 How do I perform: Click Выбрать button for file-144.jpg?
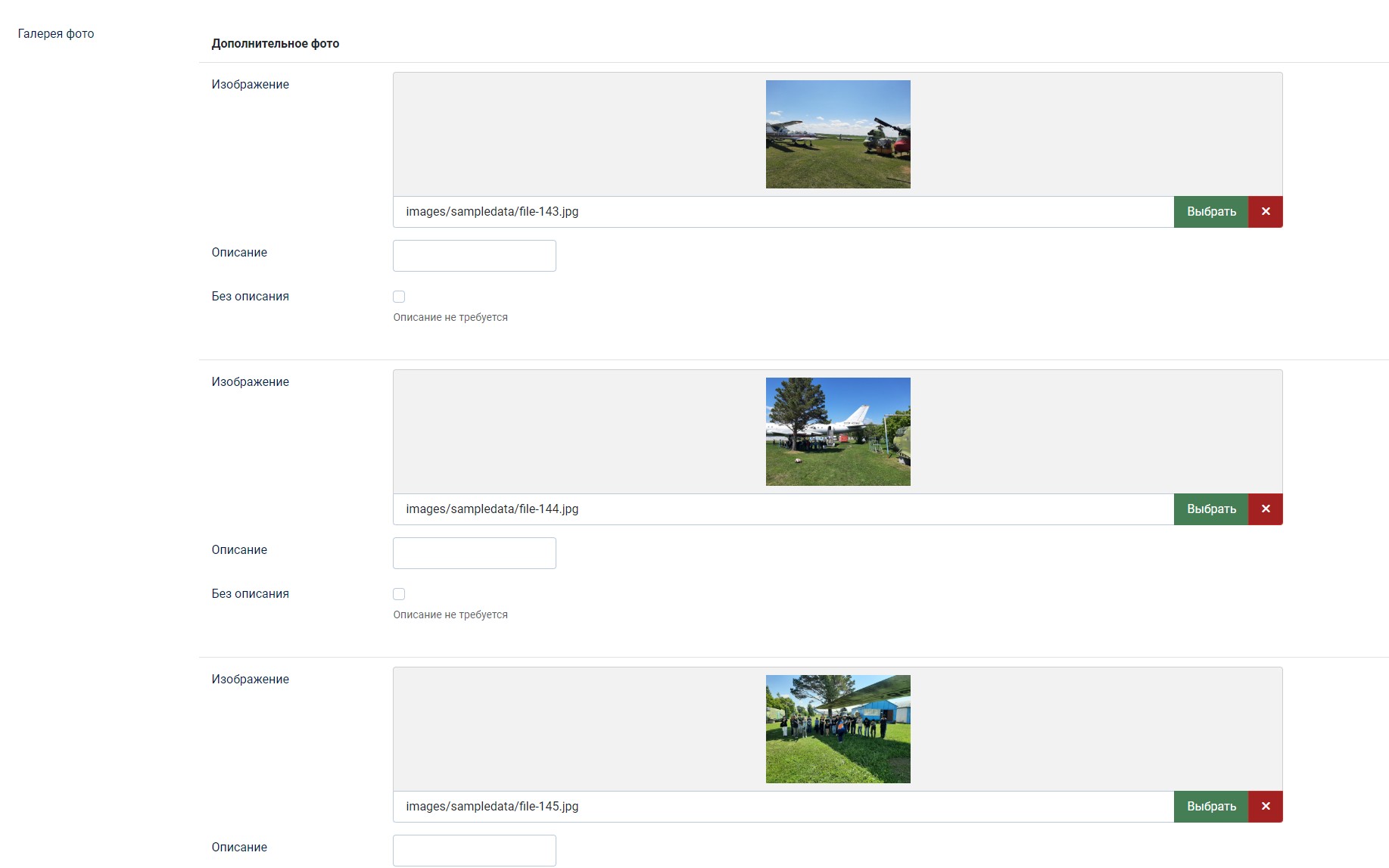(1210, 509)
